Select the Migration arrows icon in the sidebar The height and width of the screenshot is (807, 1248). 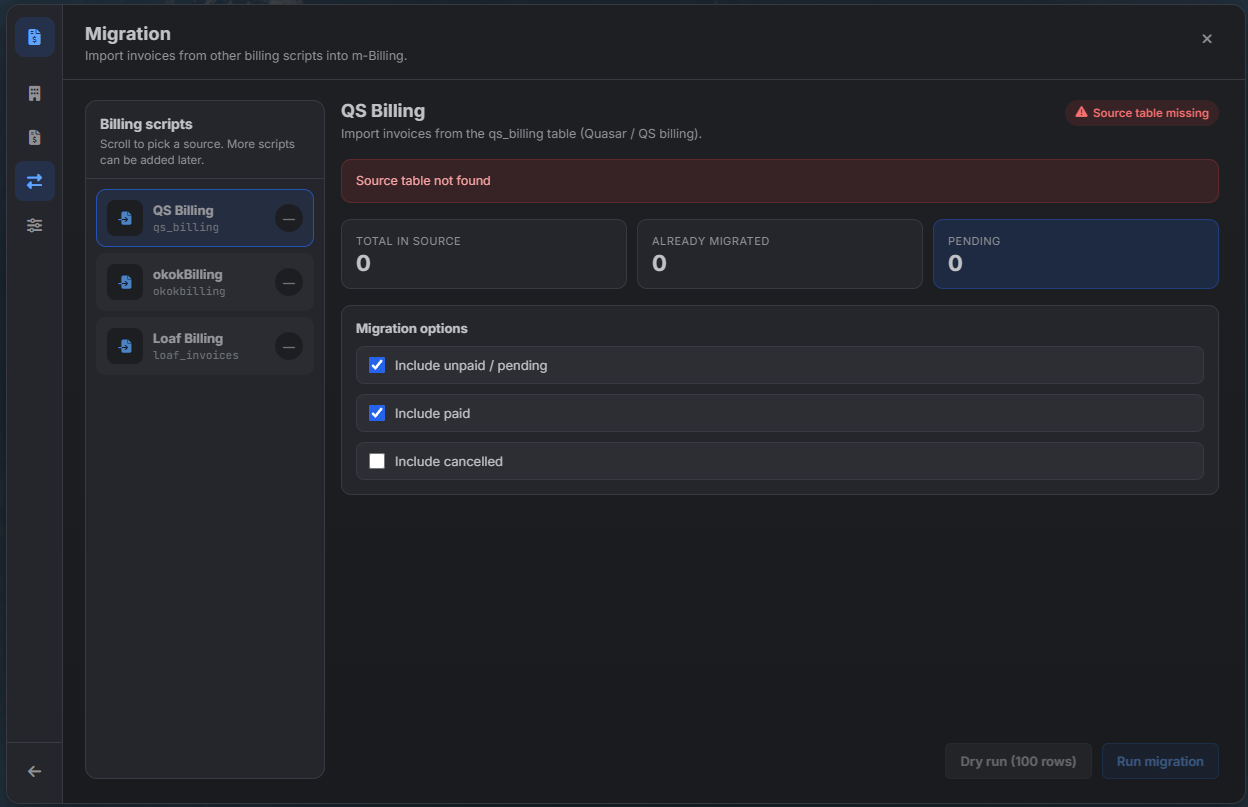(x=35, y=181)
